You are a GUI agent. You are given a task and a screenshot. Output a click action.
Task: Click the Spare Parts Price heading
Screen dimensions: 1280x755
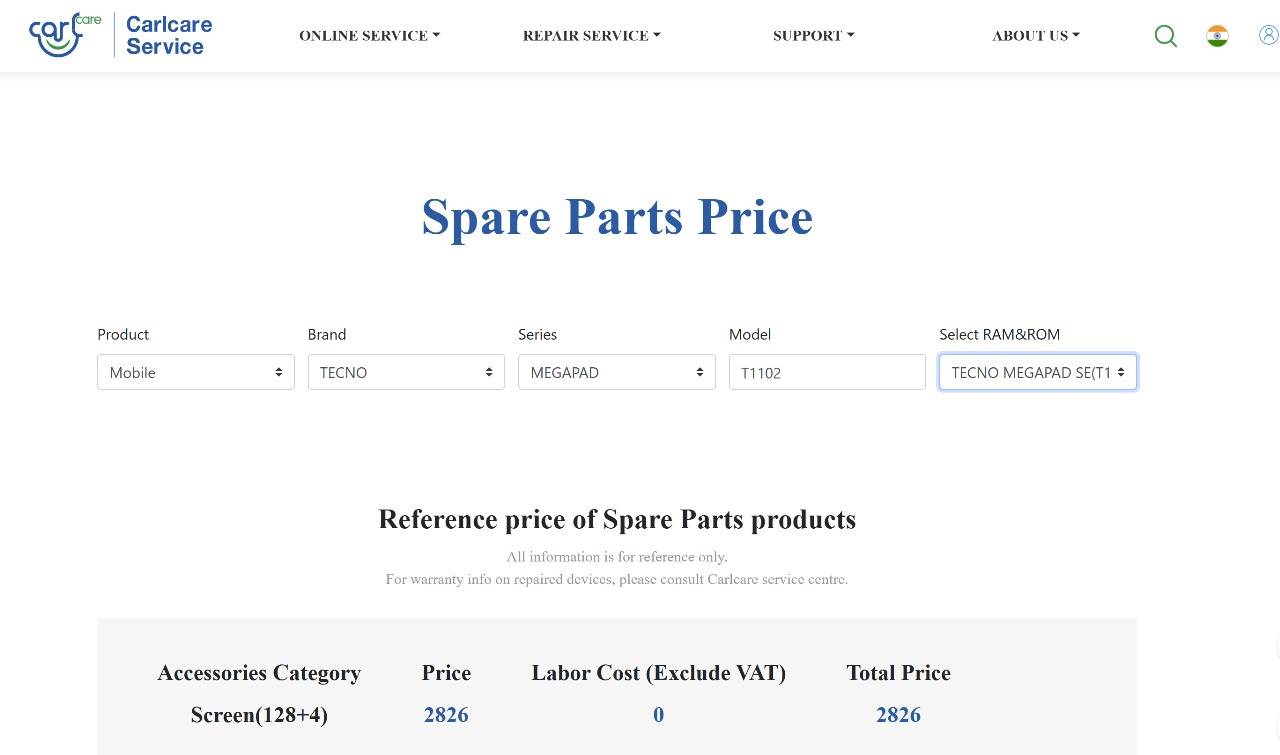point(617,216)
